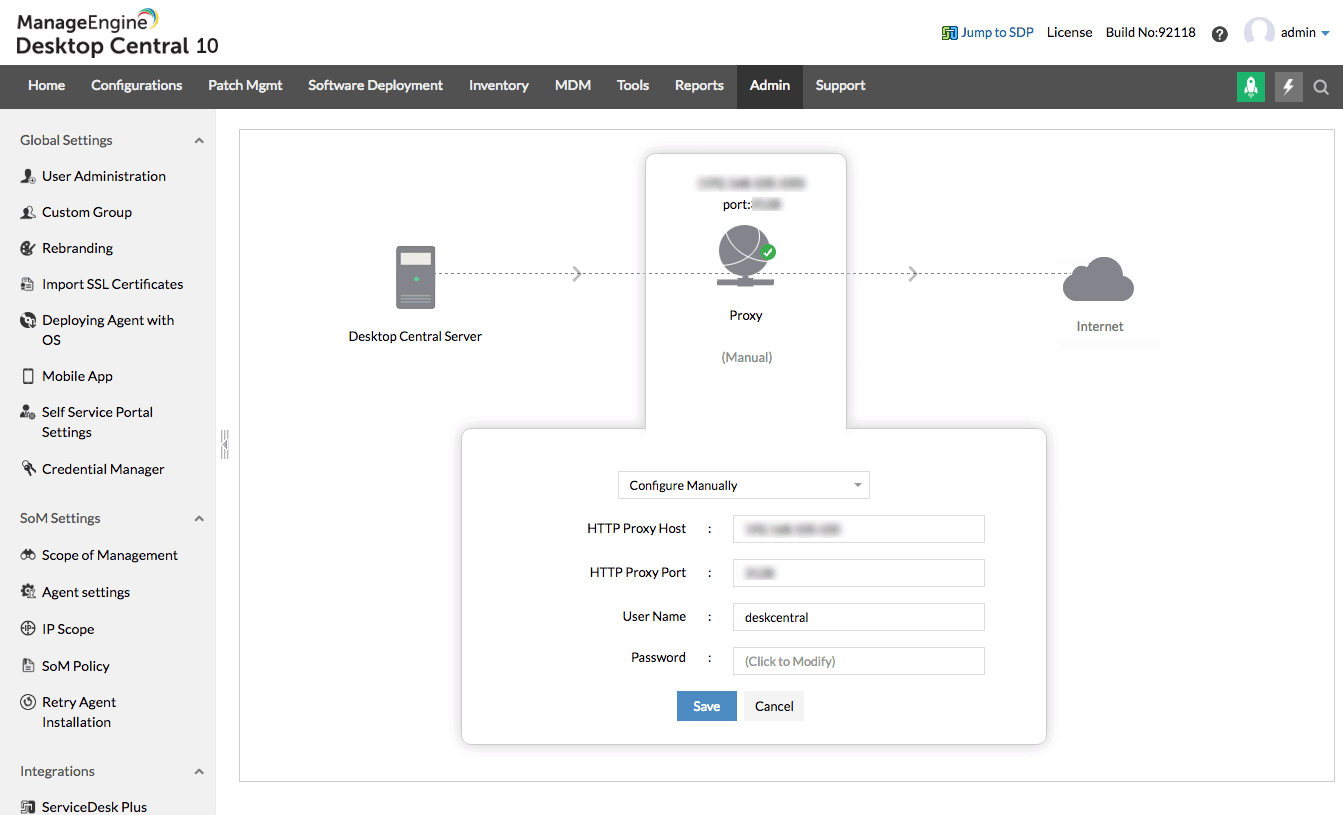Screen dimensions: 1343x815
Task: Open the lightning bolt quick links icon
Action: click(x=1288, y=87)
